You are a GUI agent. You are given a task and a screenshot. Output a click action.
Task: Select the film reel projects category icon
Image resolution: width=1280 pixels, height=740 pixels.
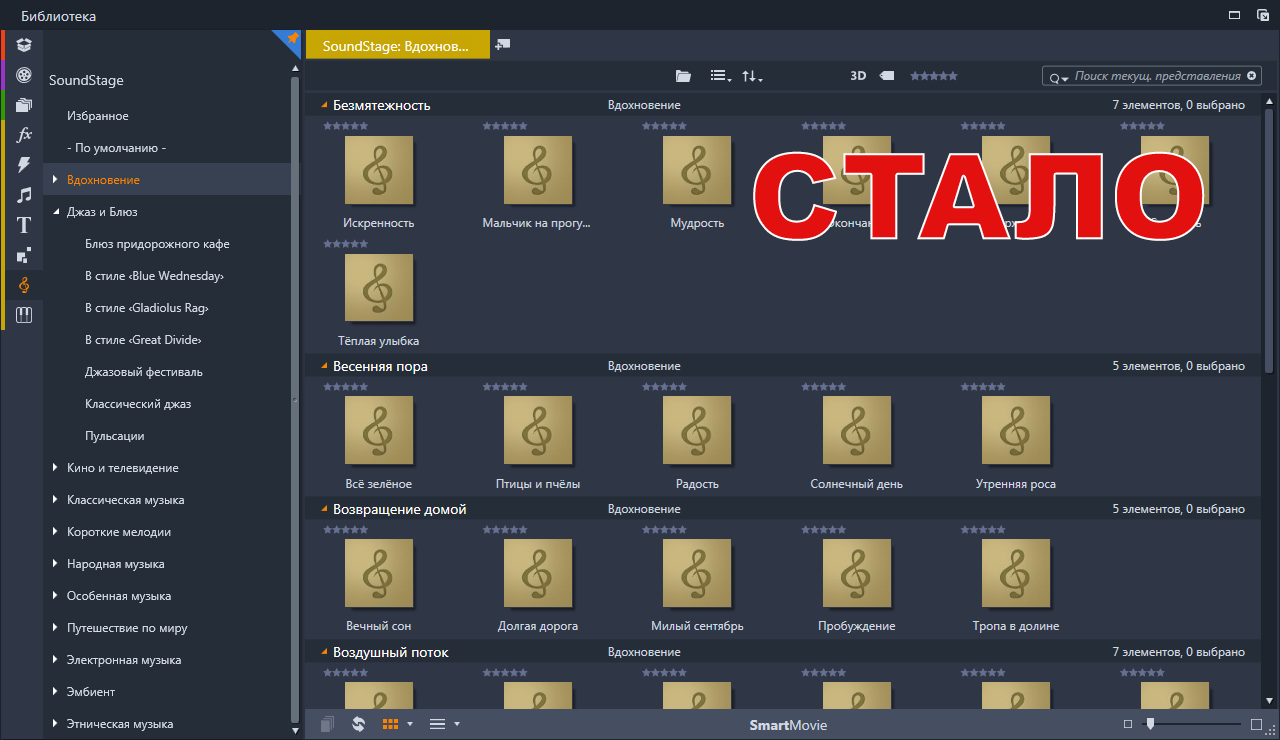(24, 75)
